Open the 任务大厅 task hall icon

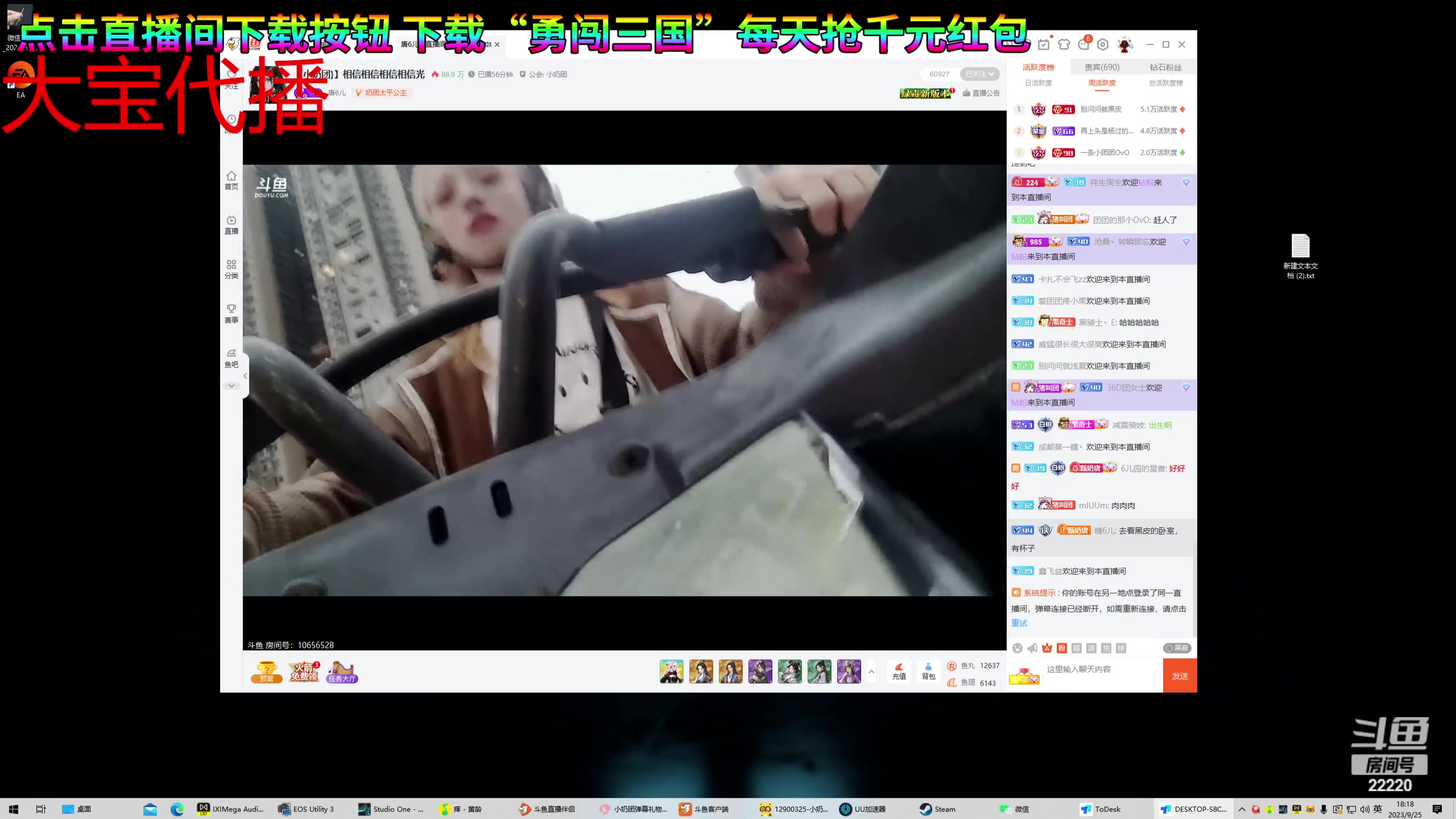(x=342, y=672)
